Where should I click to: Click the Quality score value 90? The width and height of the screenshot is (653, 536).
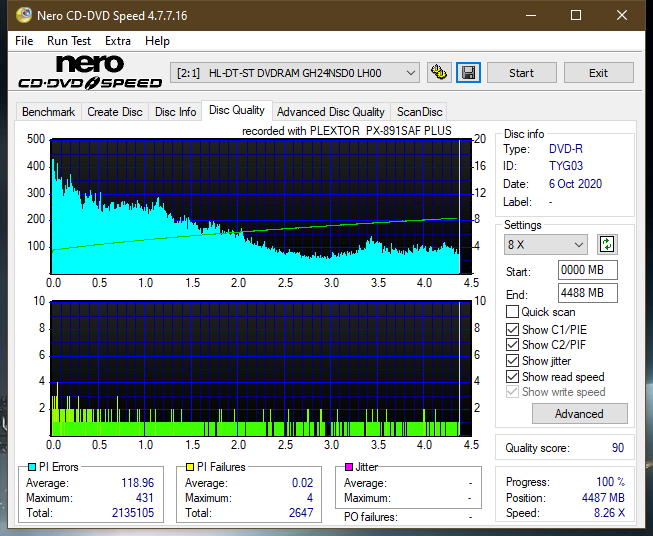(618, 448)
